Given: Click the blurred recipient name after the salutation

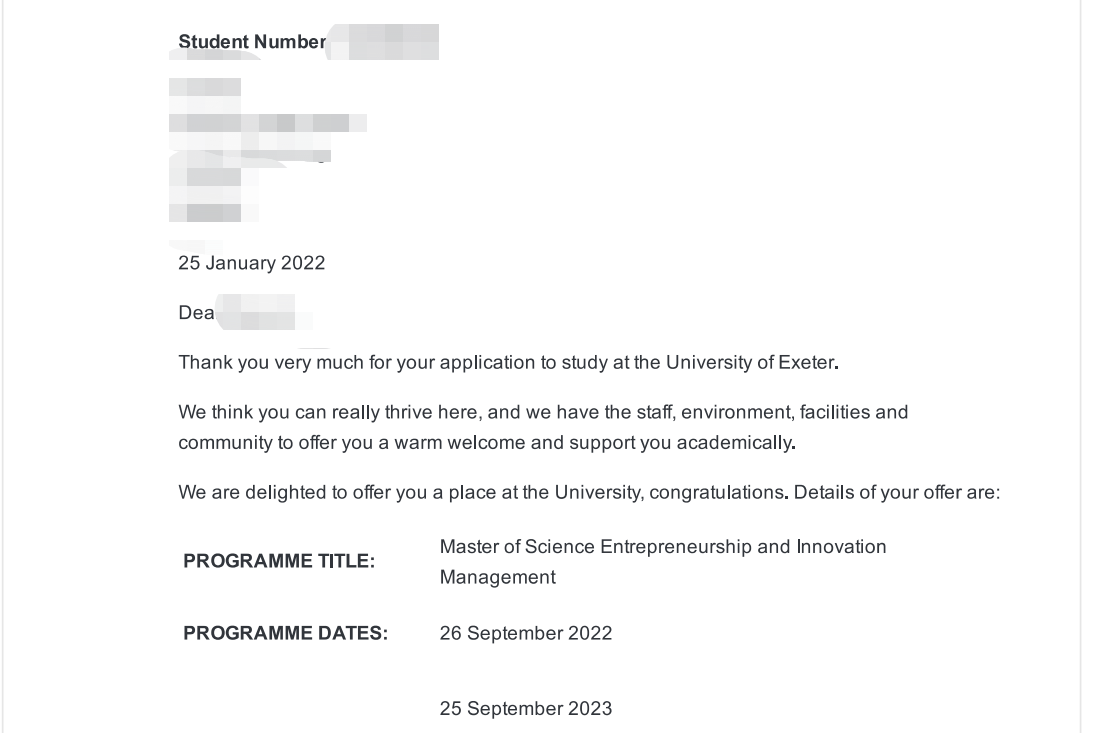Looking at the screenshot, I should [x=258, y=313].
